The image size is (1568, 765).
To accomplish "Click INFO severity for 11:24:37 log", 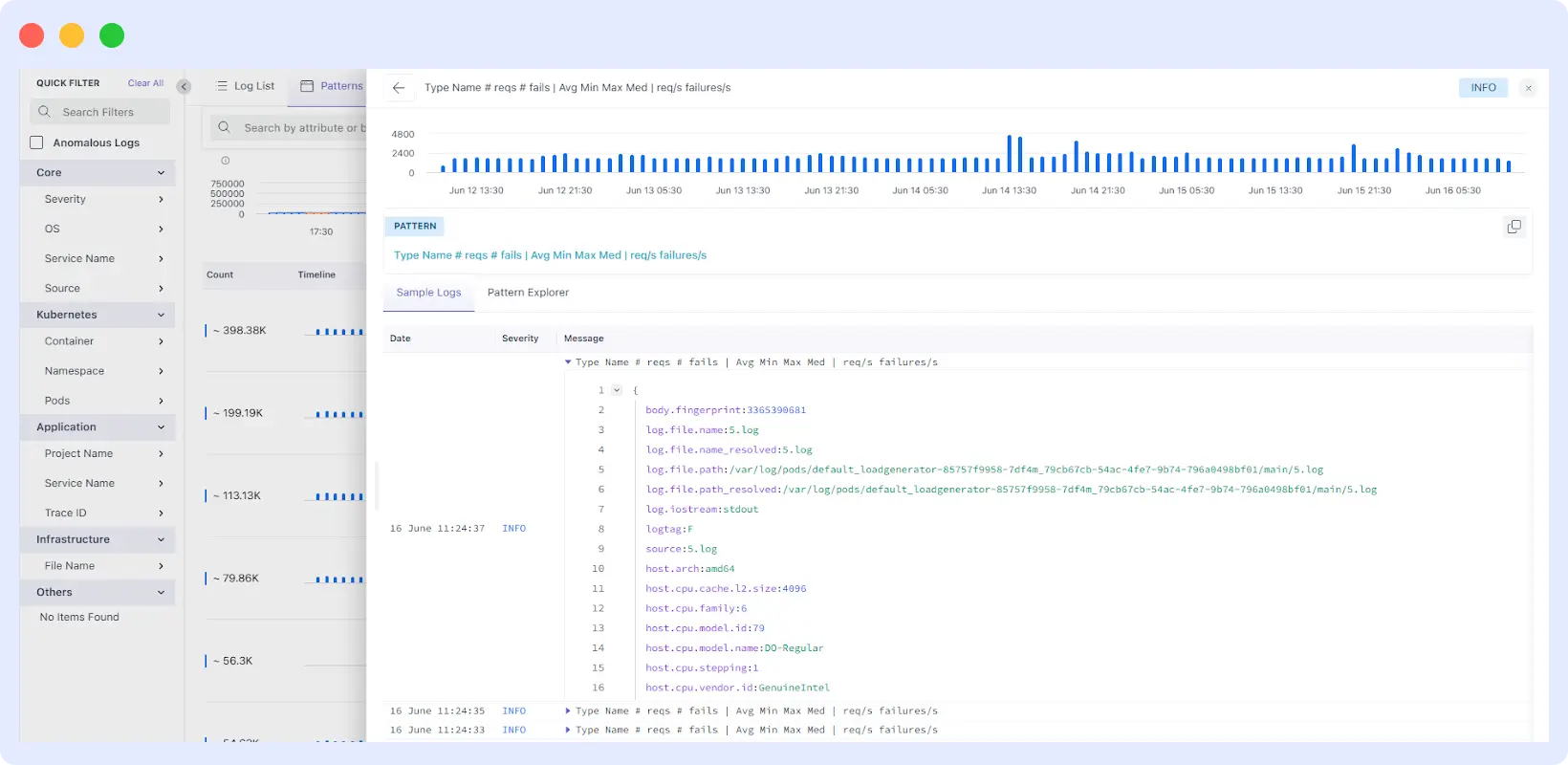I will pos(514,529).
